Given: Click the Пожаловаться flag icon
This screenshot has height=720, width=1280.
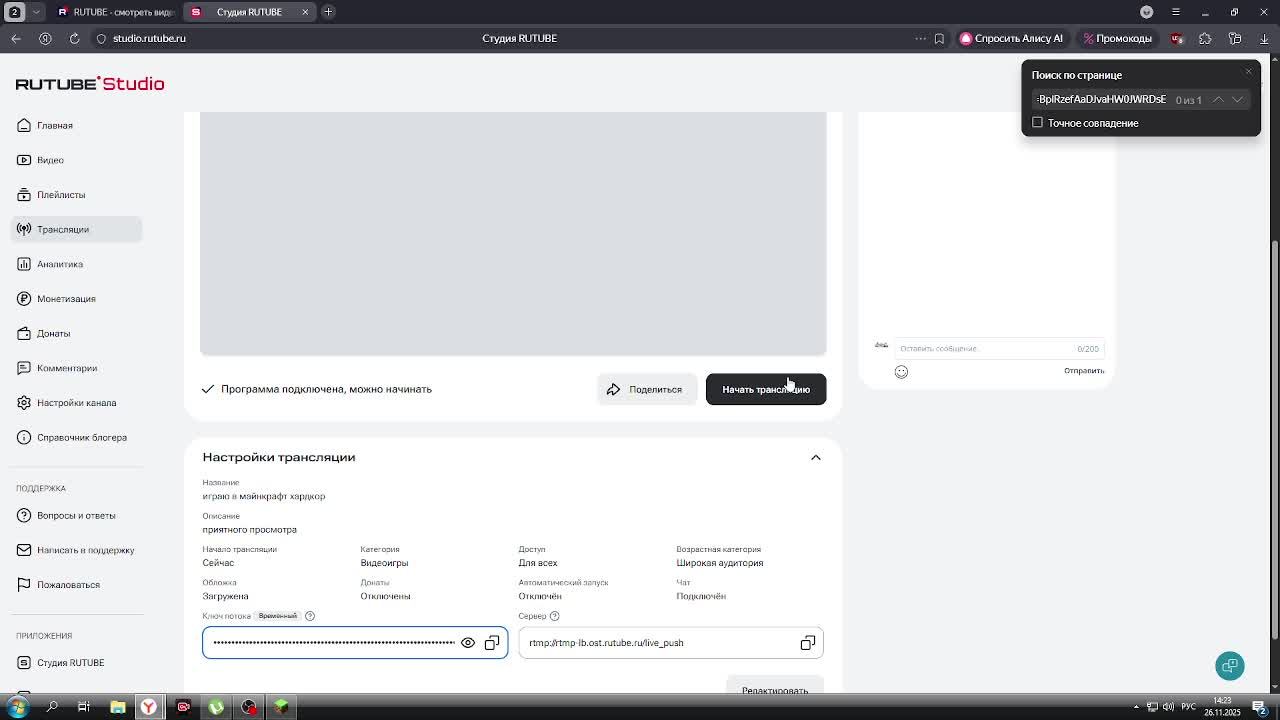Looking at the screenshot, I should pos(24,584).
